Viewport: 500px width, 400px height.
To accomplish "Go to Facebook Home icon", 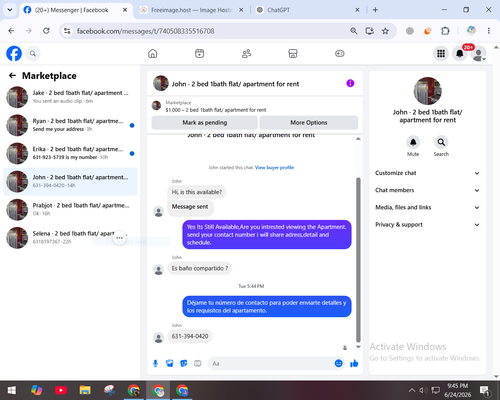I will [x=153, y=53].
